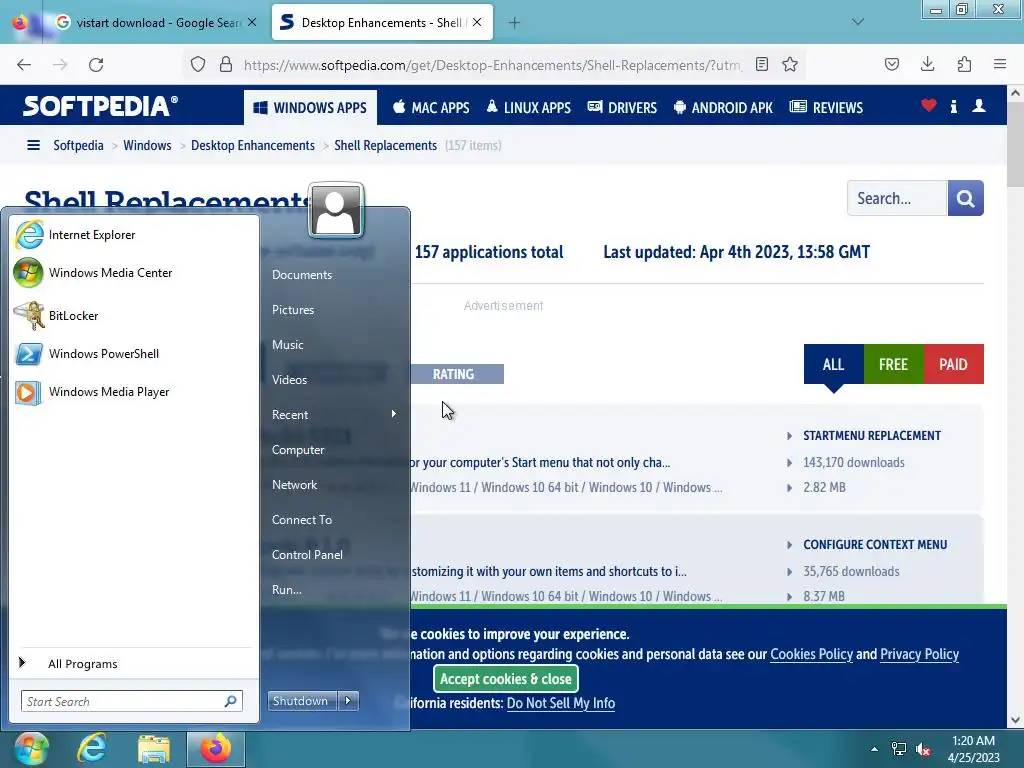Screen dimensions: 1024x768
Task: Open Documents in Start menu
Action: (x=302, y=275)
